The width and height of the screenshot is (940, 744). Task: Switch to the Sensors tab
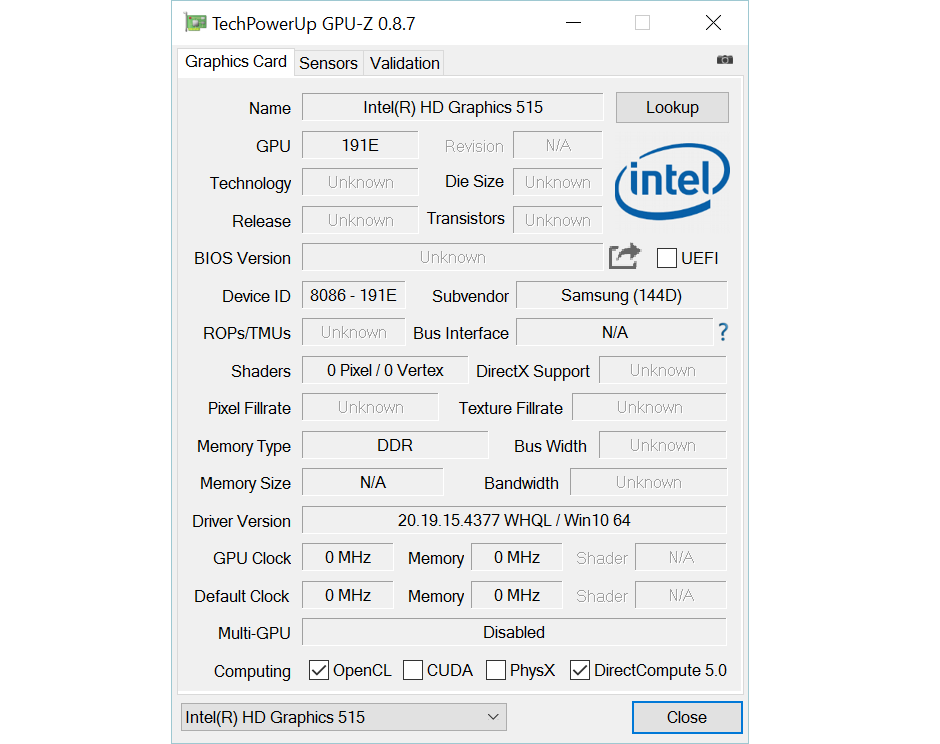point(328,63)
